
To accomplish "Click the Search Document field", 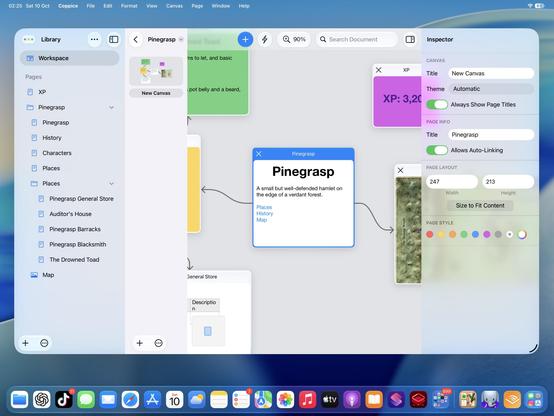I will (x=356, y=39).
